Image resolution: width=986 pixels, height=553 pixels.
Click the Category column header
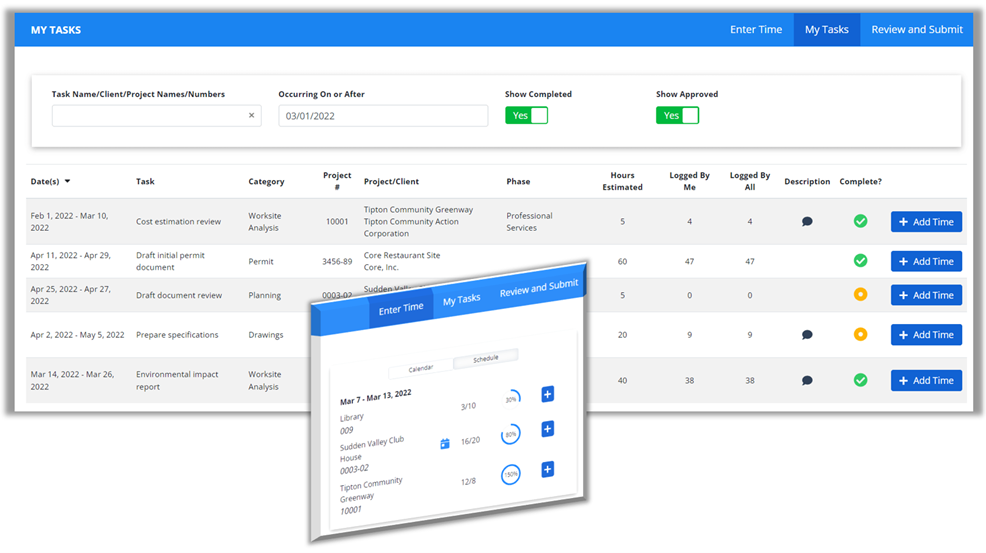coord(266,181)
